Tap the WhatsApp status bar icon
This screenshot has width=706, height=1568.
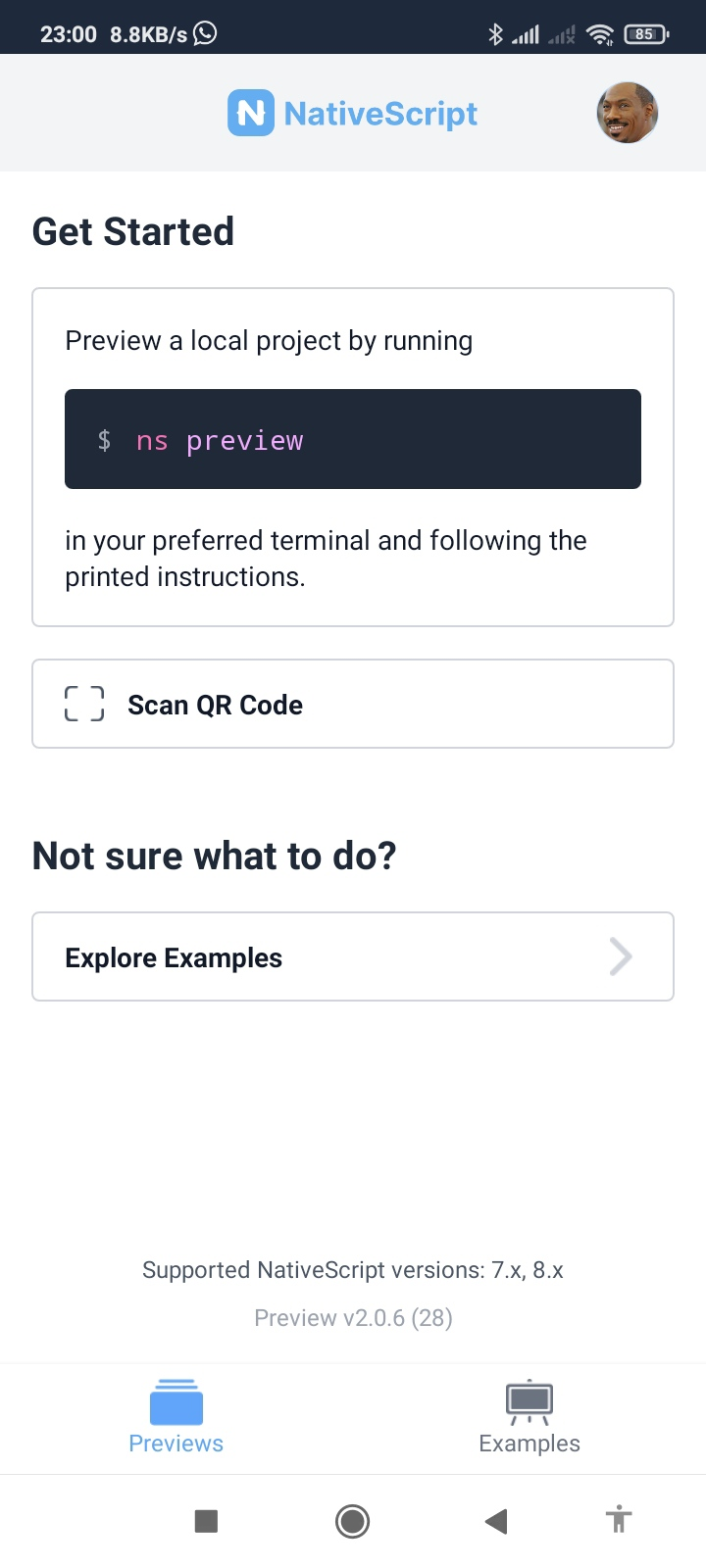(205, 33)
